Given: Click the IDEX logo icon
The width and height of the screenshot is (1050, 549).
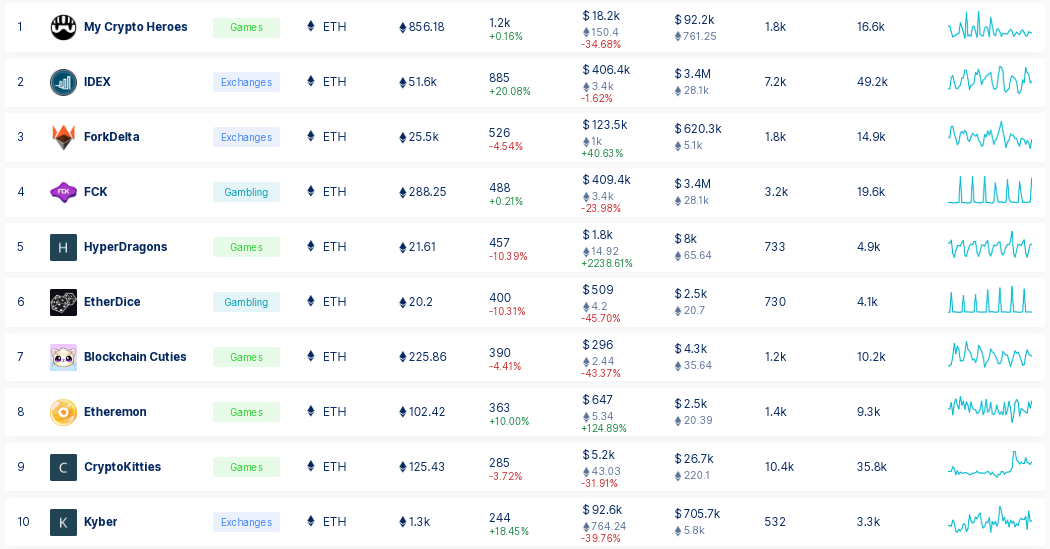Looking at the screenshot, I should point(63,82).
